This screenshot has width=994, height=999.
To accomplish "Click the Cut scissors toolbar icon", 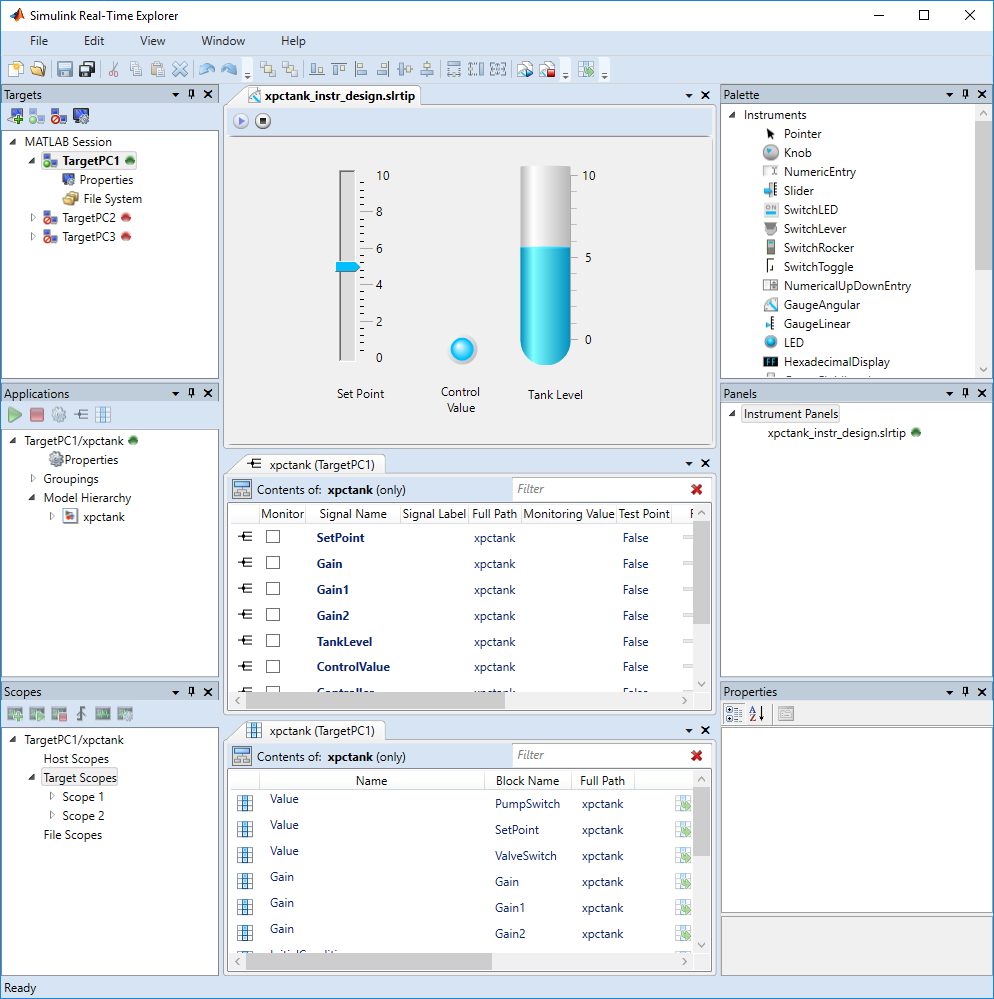I will [x=113, y=69].
